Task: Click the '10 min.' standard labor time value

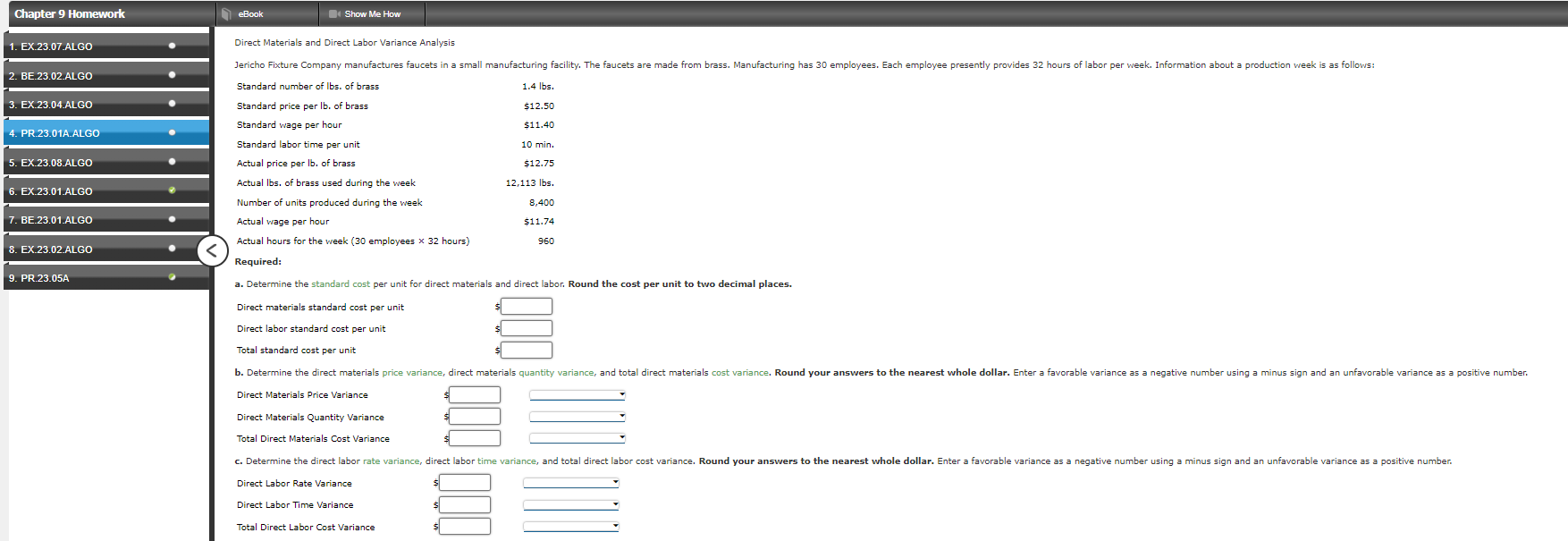Action: [x=538, y=145]
